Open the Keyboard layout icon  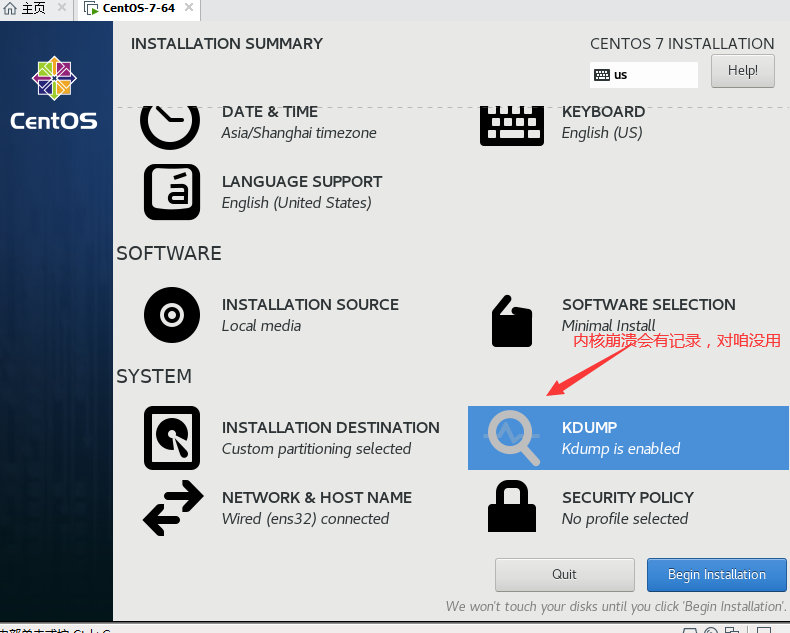click(511, 125)
